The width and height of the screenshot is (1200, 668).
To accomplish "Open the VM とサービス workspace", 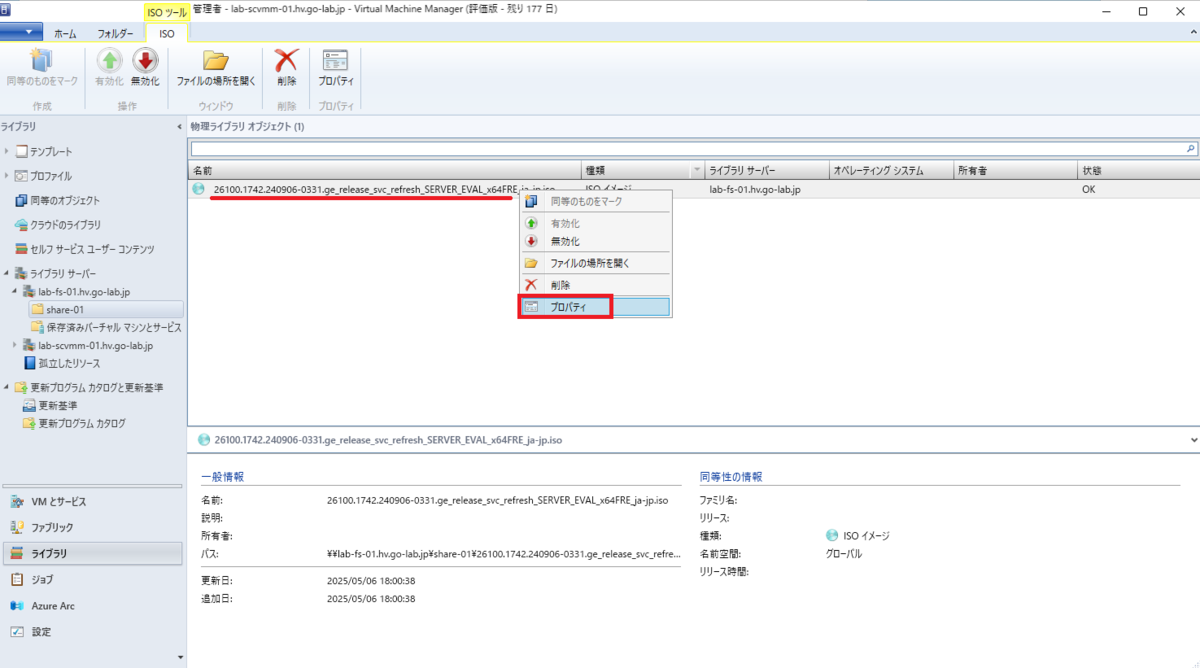I will 93,501.
